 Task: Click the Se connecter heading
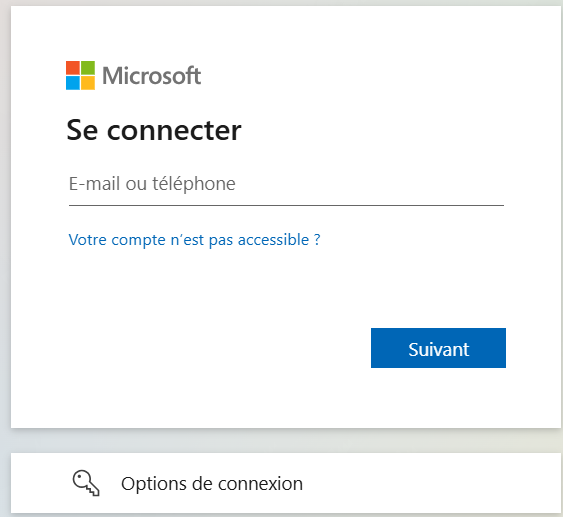(x=154, y=130)
